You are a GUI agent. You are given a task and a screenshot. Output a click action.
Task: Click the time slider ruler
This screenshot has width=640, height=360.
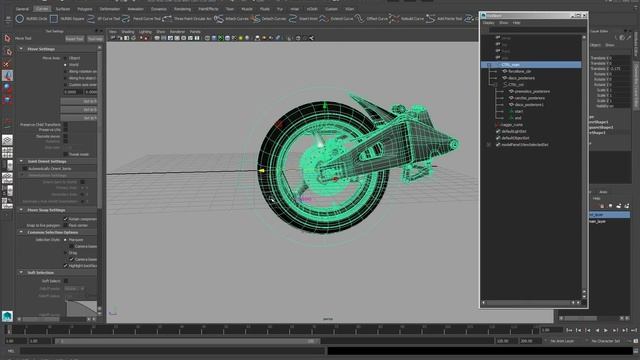pyautogui.click(x=273, y=329)
